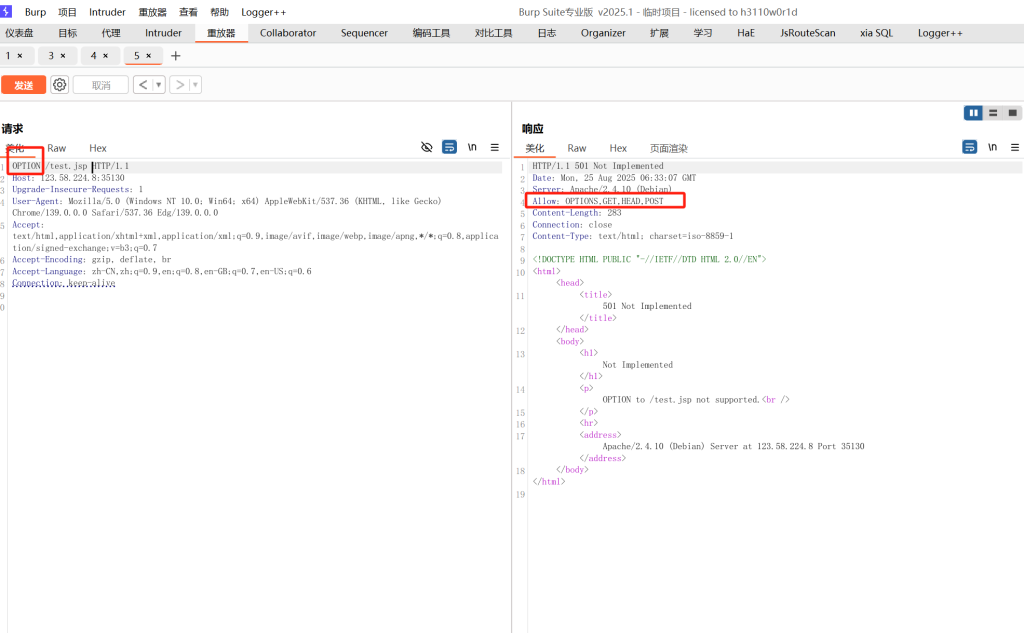Click the Host header line in request
Image resolution: width=1024 pixels, height=633 pixels.
(x=68, y=178)
